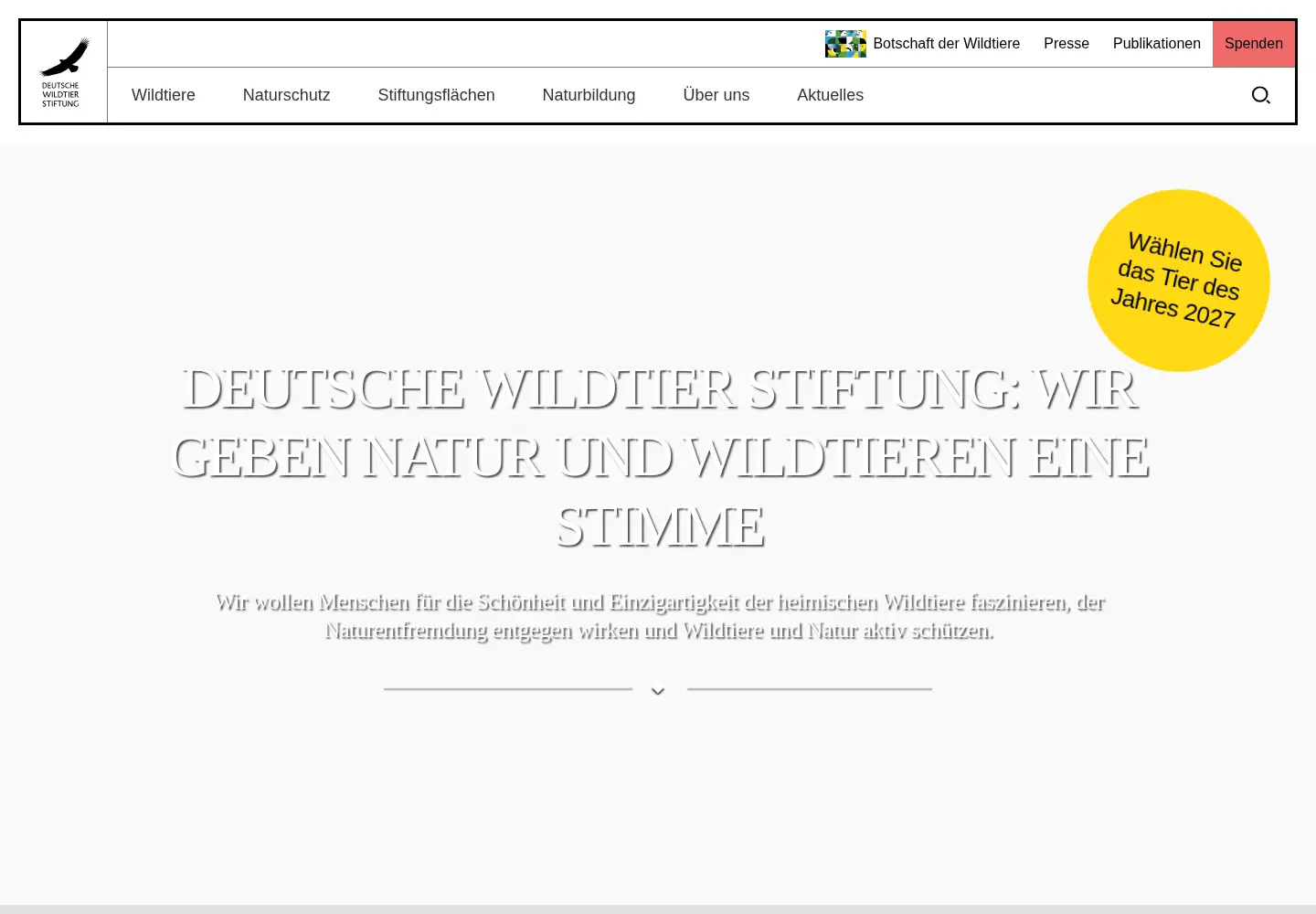Open the Naturschutz menu

pos(287,95)
